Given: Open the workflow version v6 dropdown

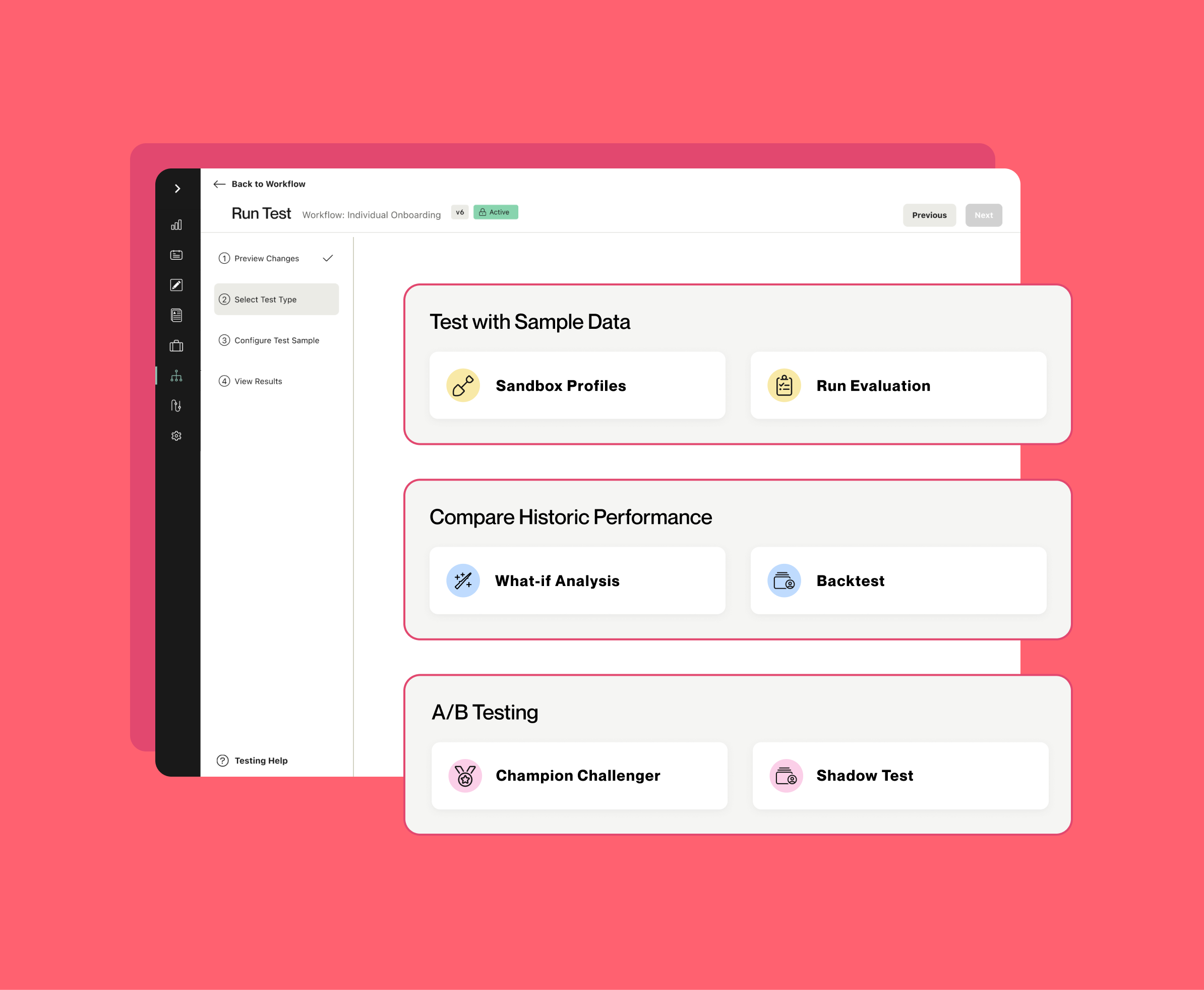Looking at the screenshot, I should [460, 212].
